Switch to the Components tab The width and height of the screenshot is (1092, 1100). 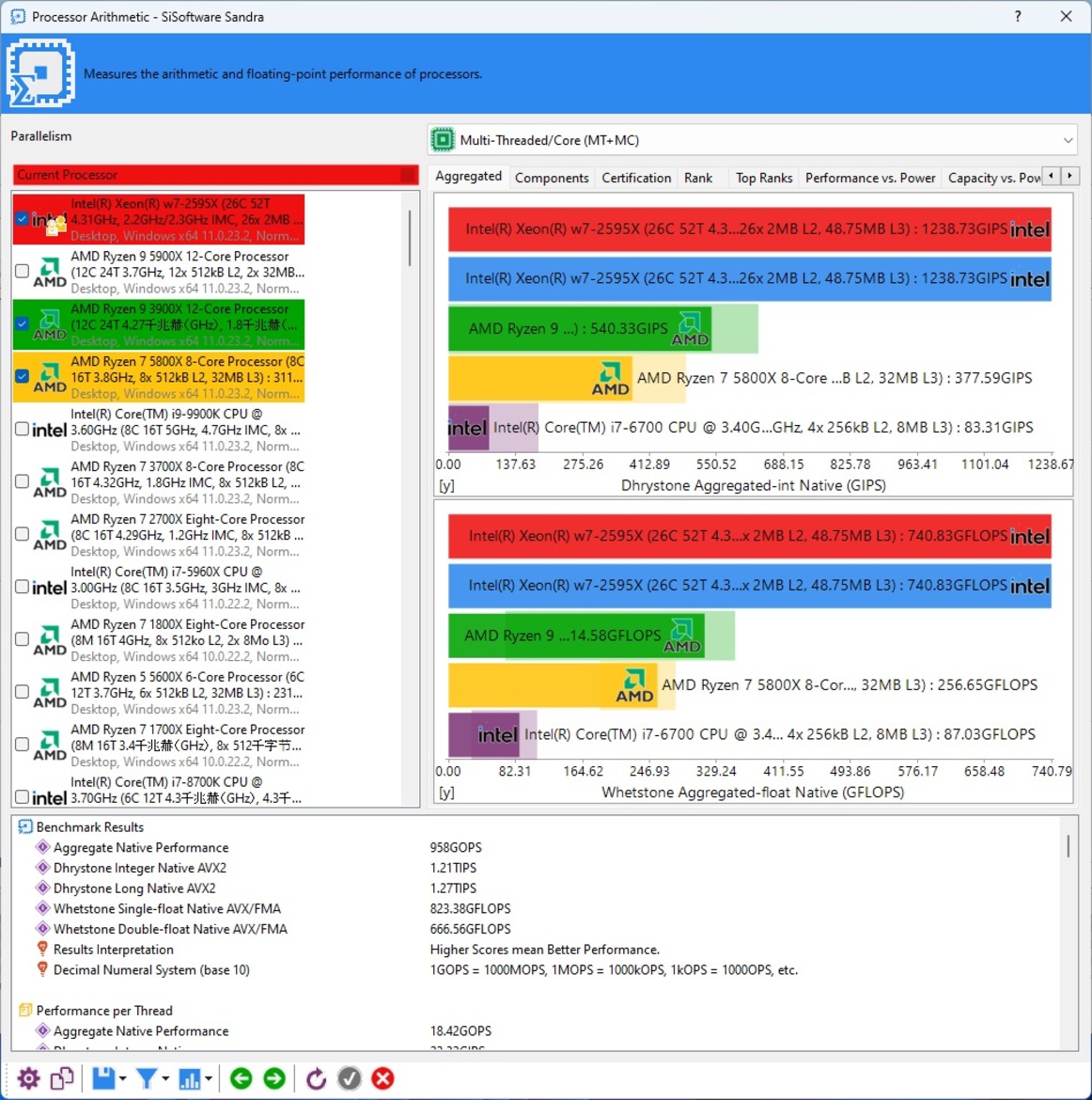tap(552, 178)
